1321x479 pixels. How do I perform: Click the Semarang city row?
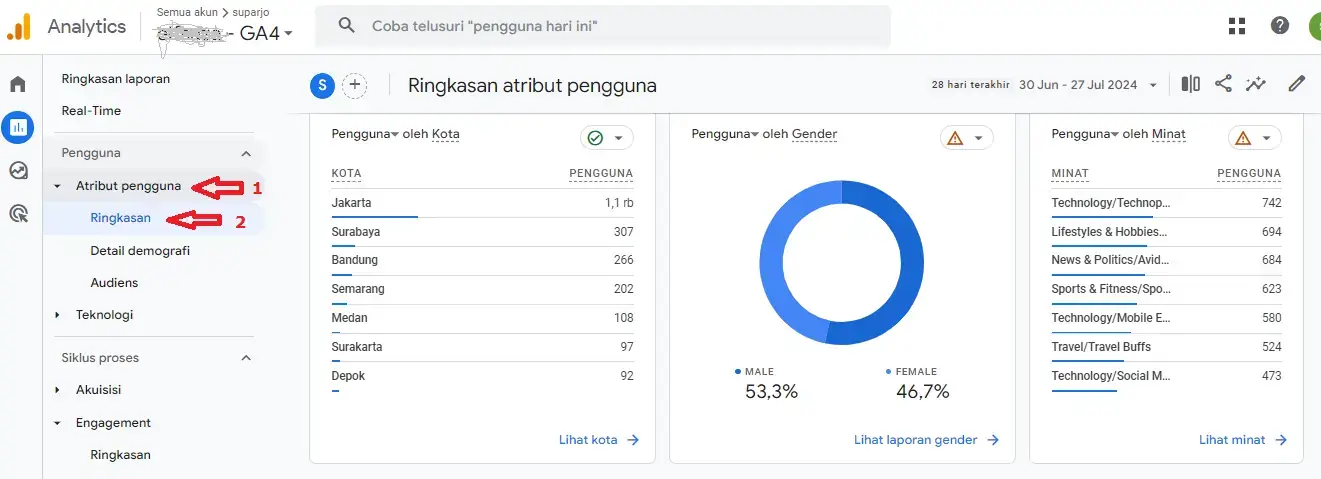tap(482, 289)
